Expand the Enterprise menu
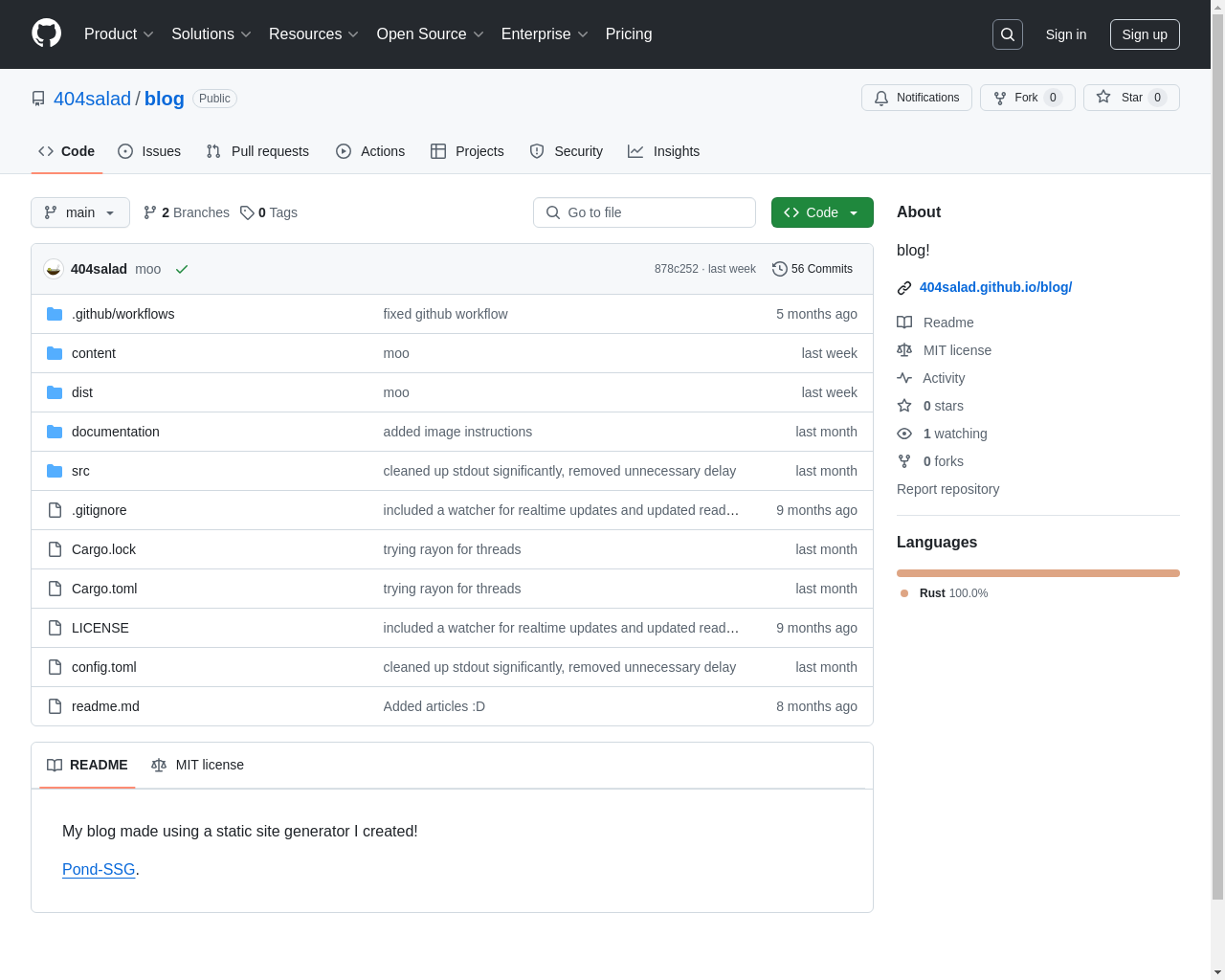This screenshot has width=1225, height=980. click(545, 34)
